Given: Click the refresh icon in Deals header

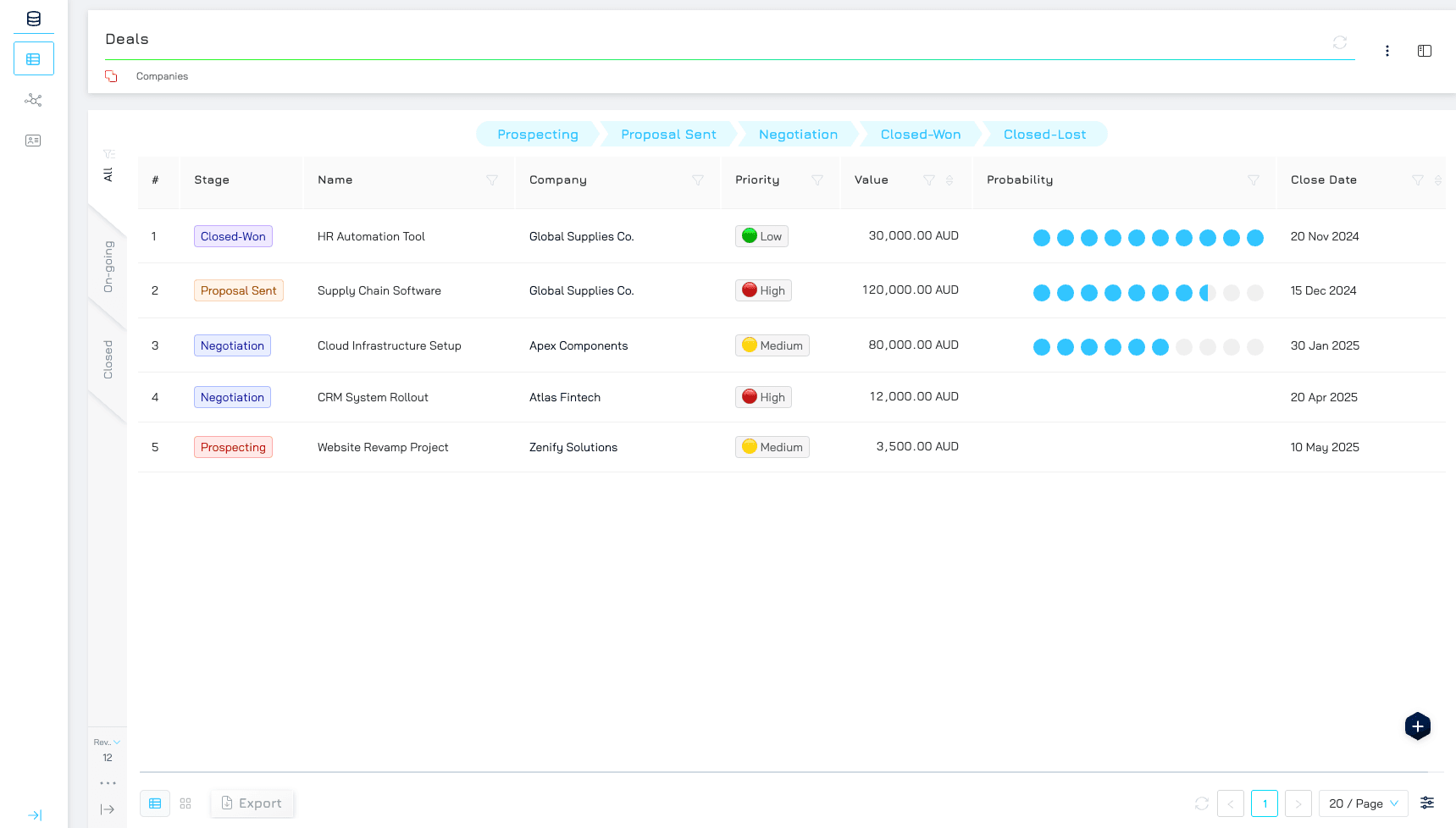Looking at the screenshot, I should pos(1340,42).
